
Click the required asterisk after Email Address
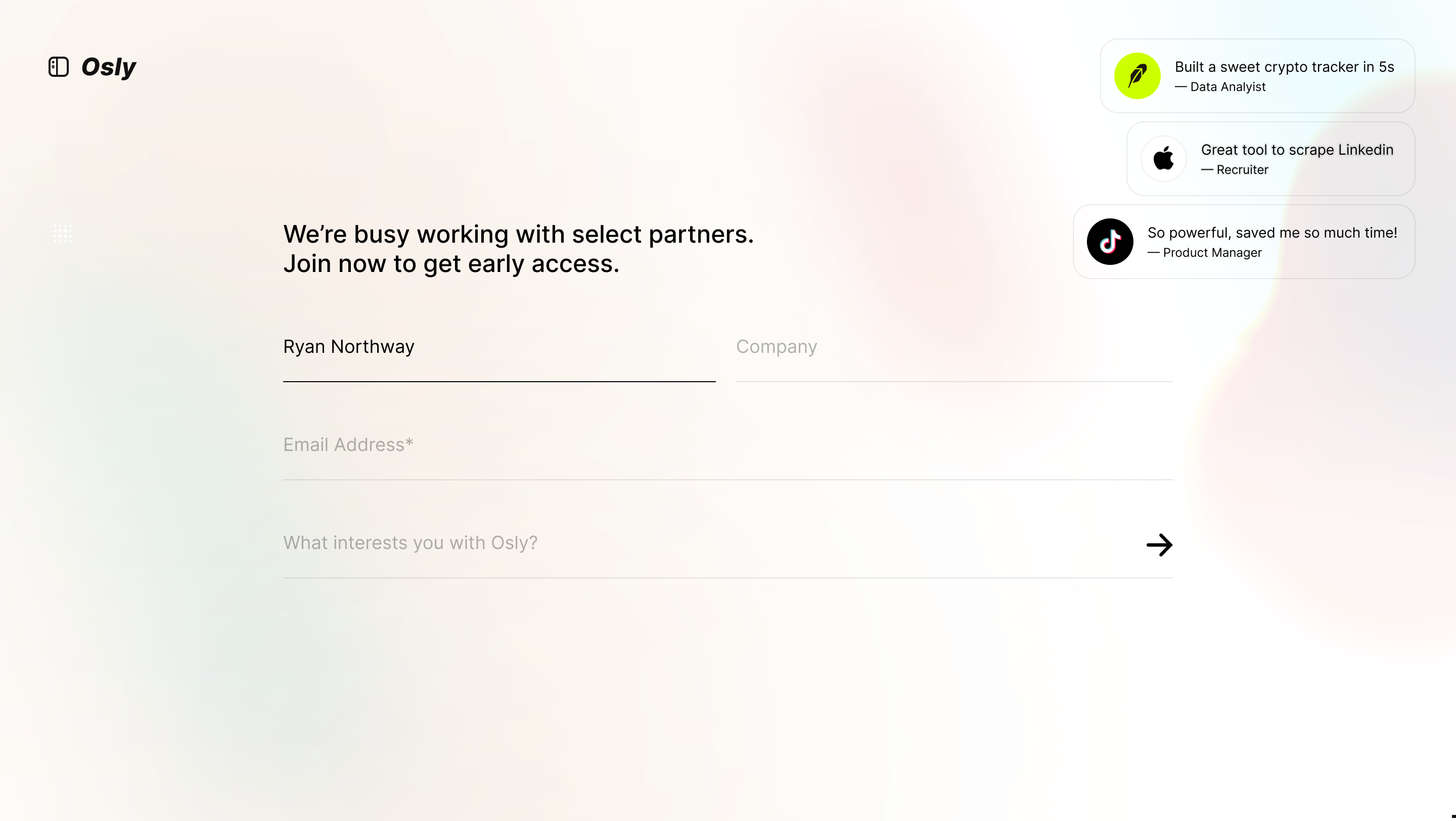point(409,442)
